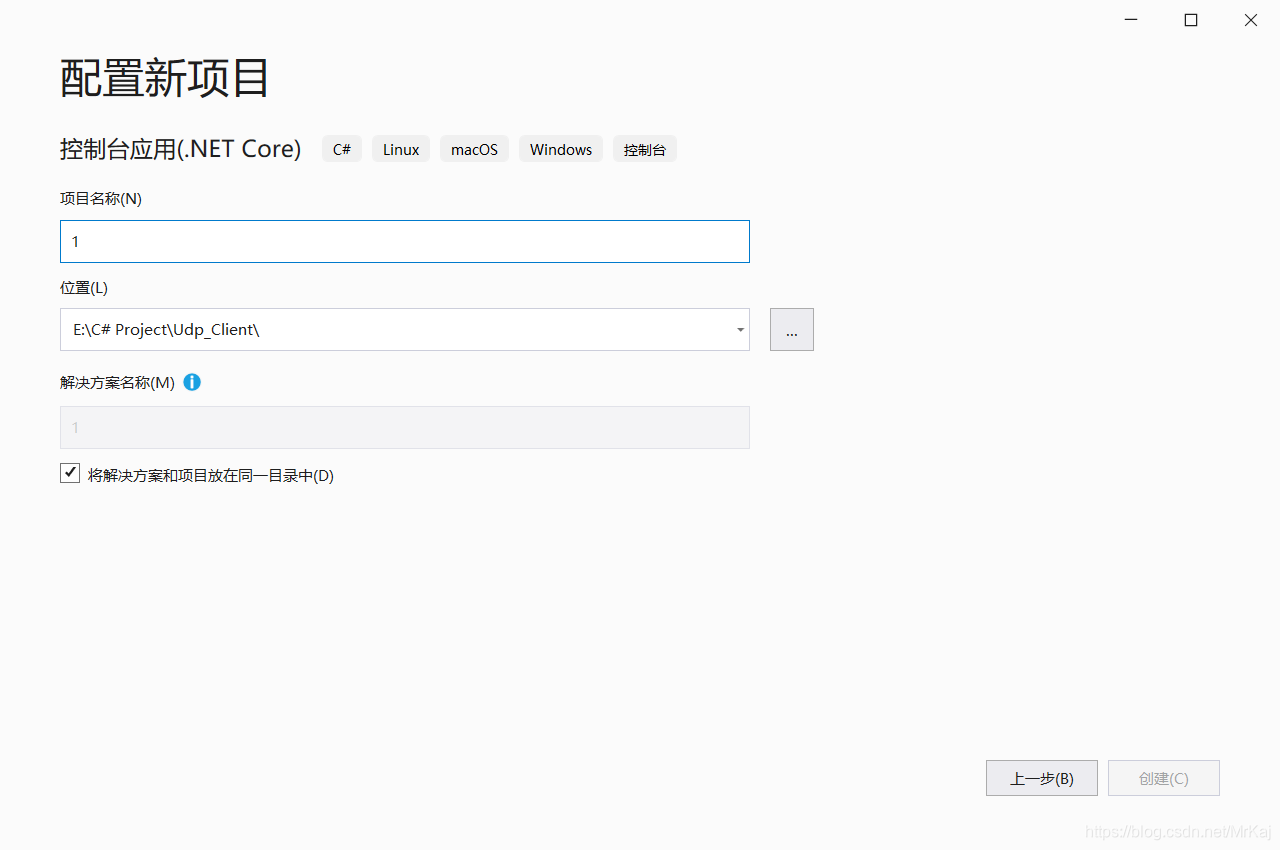Click the C# tag label
1280x850 pixels.
(342, 149)
